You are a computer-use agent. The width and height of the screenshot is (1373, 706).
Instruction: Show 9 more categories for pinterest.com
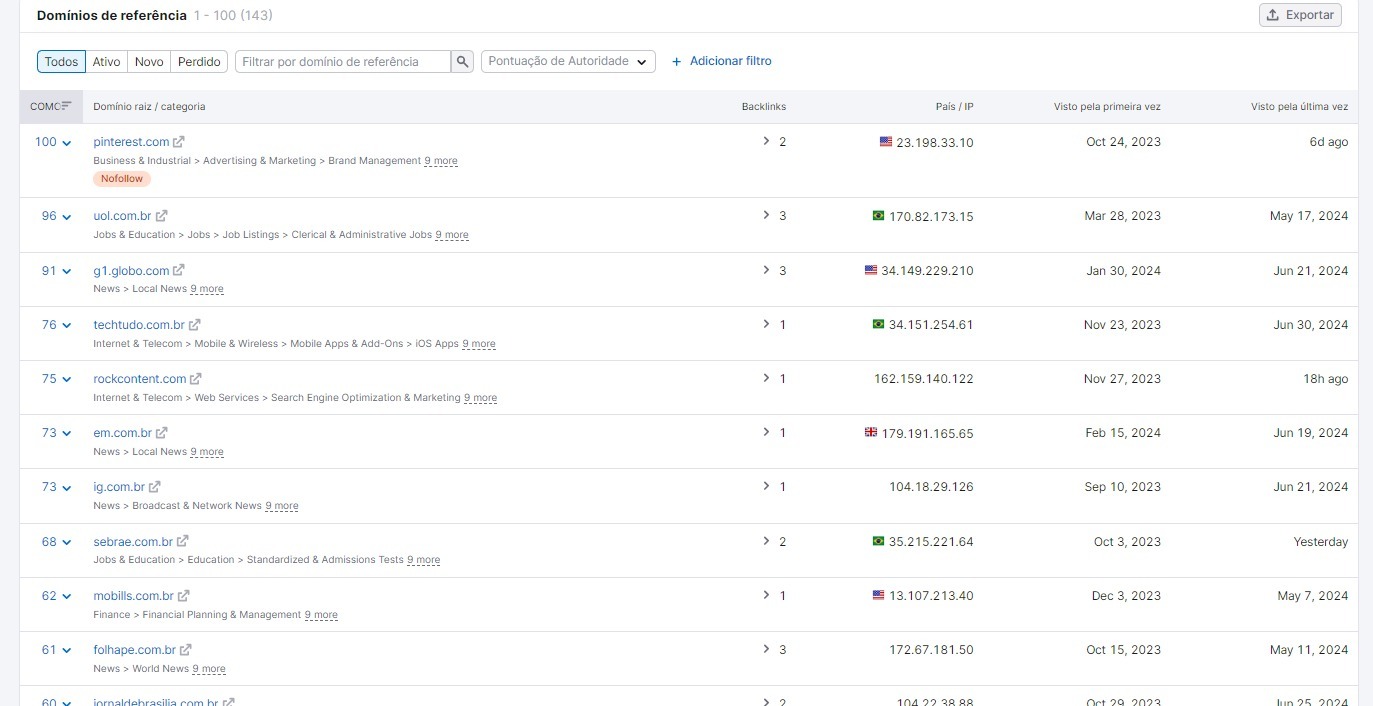coord(441,161)
